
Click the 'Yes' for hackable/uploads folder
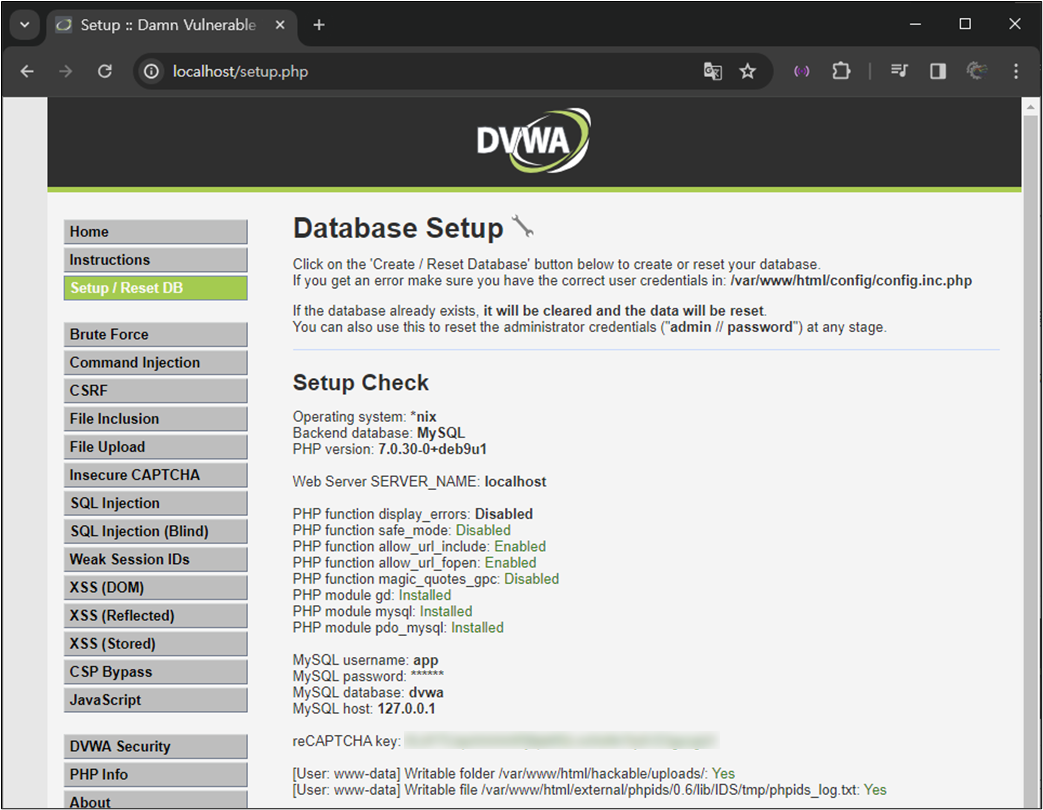(723, 773)
